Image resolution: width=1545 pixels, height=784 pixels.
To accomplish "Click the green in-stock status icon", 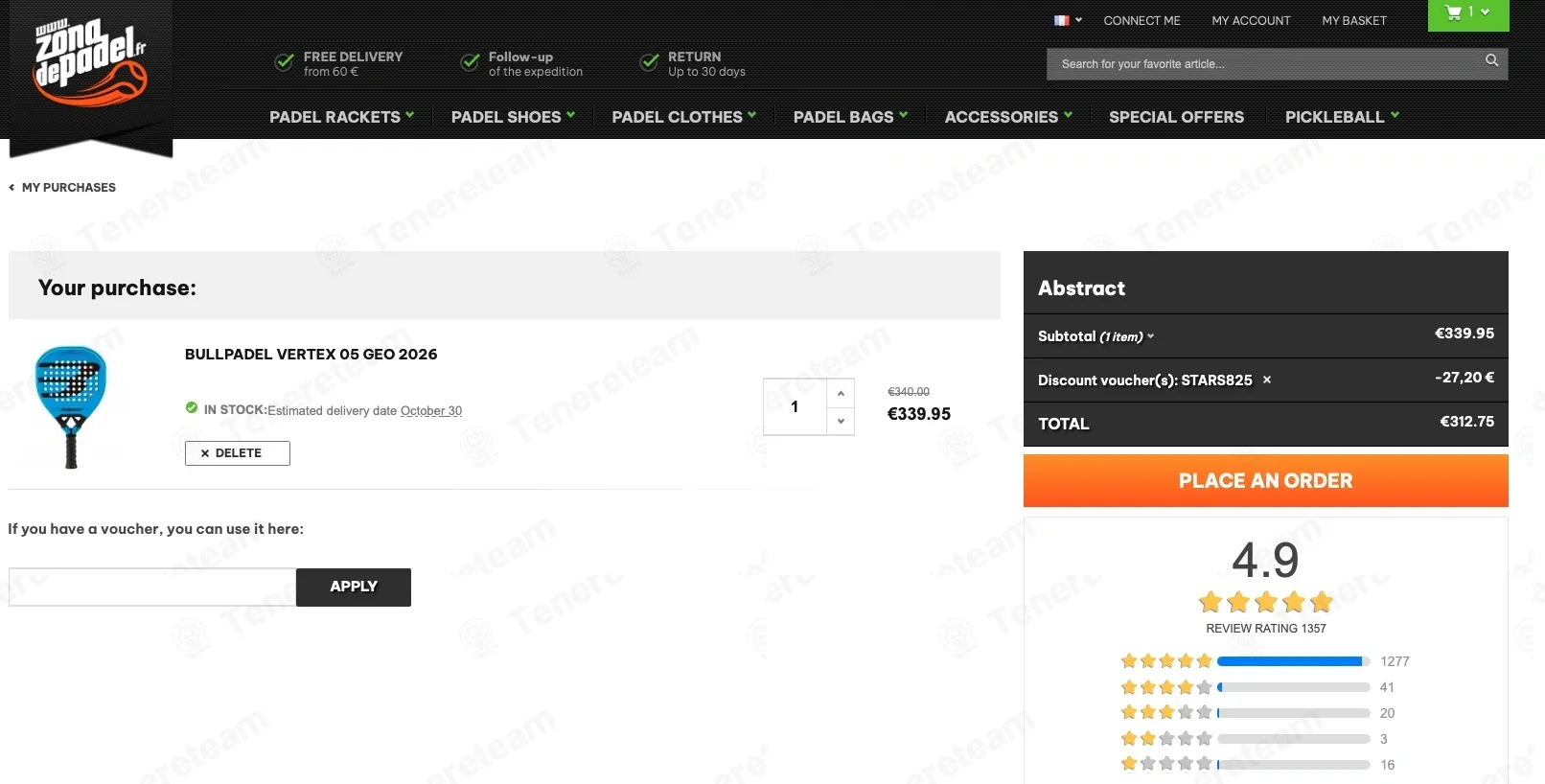I will (192, 408).
